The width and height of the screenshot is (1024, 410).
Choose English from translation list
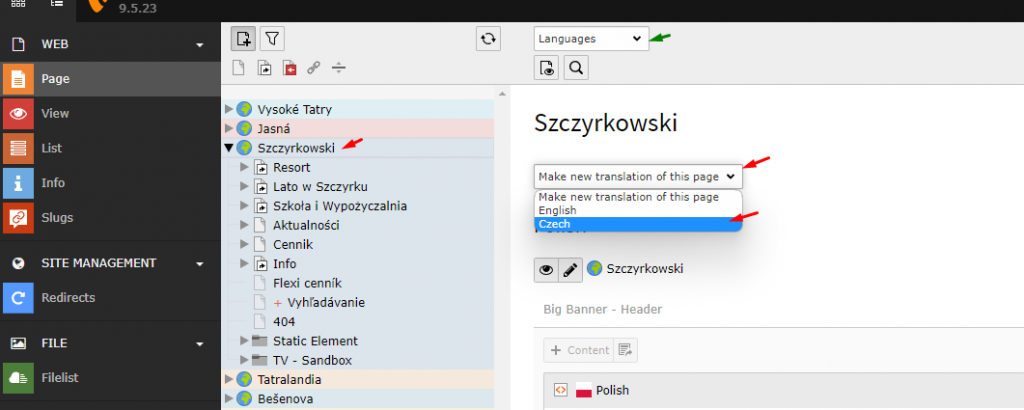pyautogui.click(x=557, y=211)
